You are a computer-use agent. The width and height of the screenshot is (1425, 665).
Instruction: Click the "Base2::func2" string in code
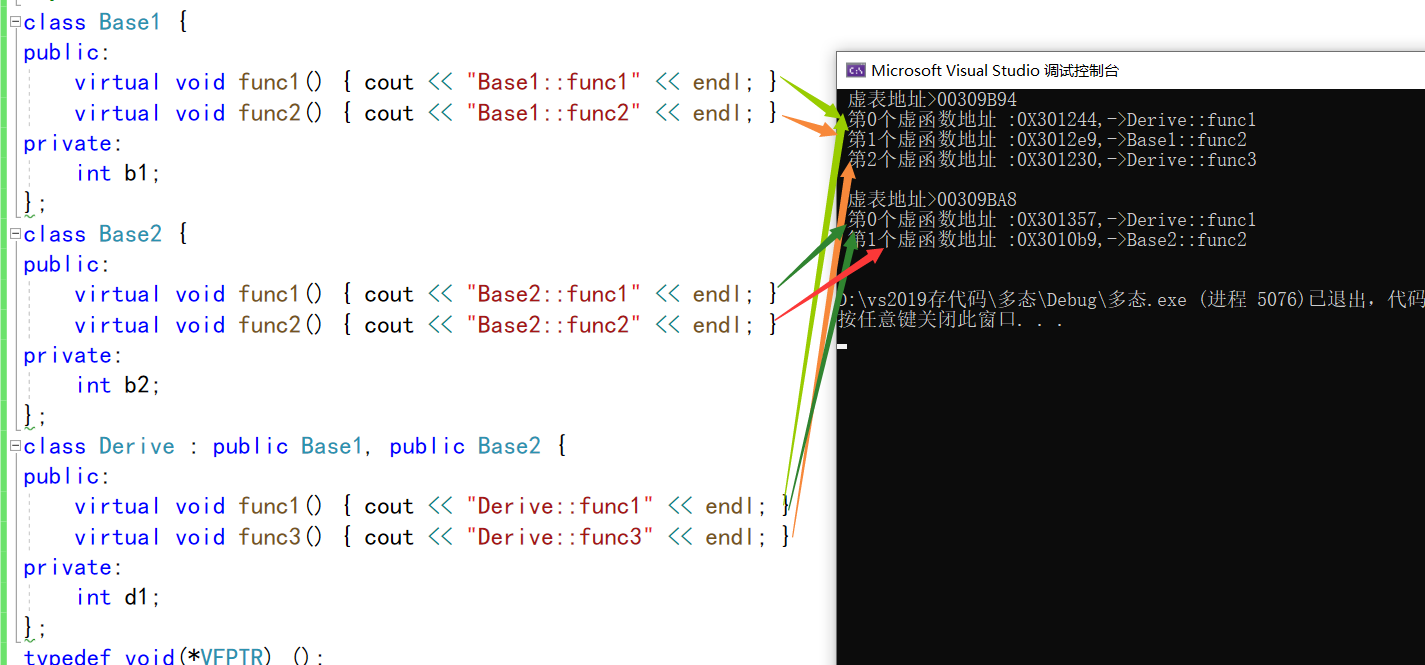tap(553, 325)
